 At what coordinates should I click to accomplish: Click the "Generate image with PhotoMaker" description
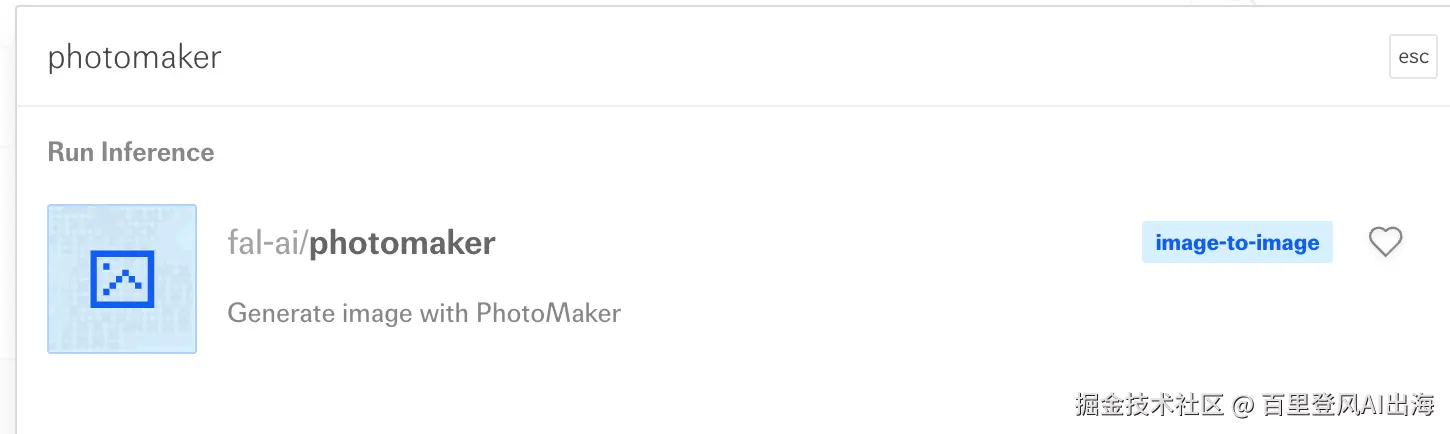(424, 313)
